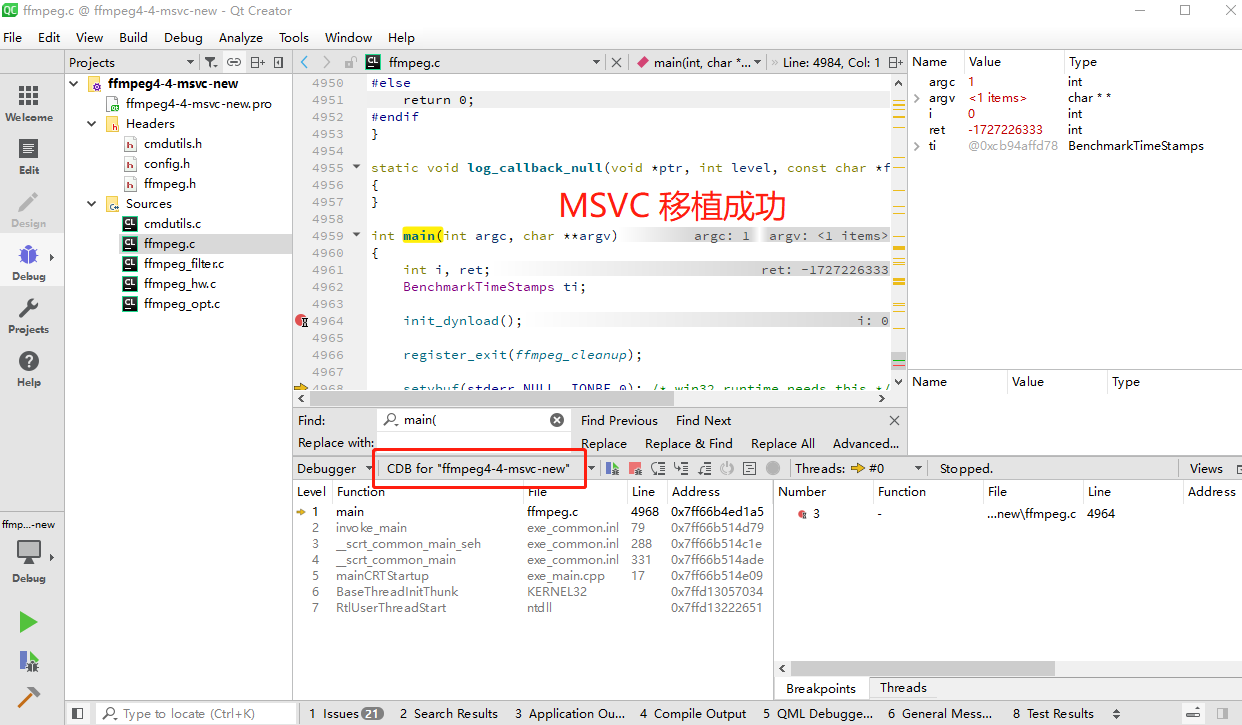Image resolution: width=1242 pixels, height=725 pixels.
Task: Switch to Breakpoints tab
Action: click(821, 688)
